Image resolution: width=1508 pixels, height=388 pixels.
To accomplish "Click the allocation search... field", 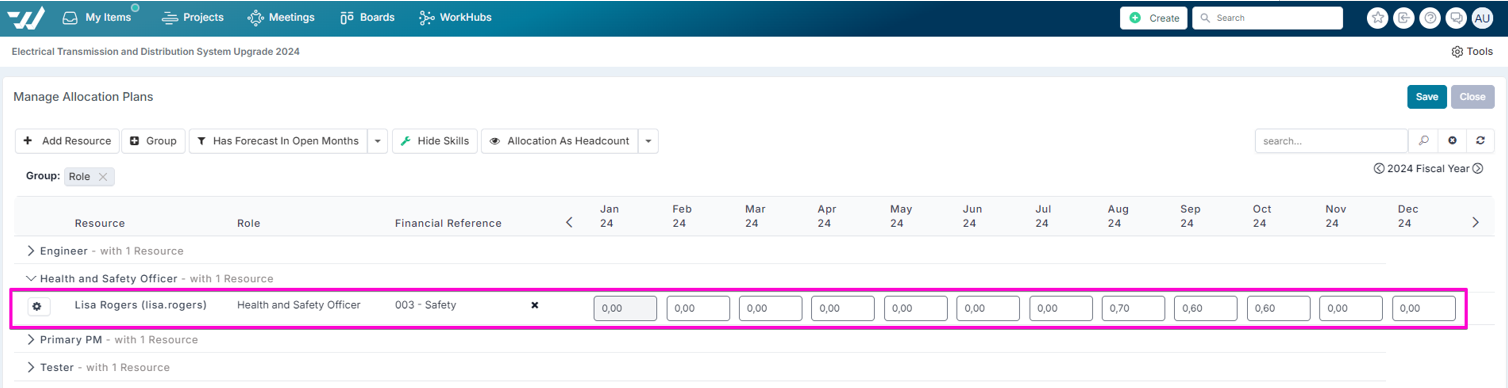I will coord(1331,141).
